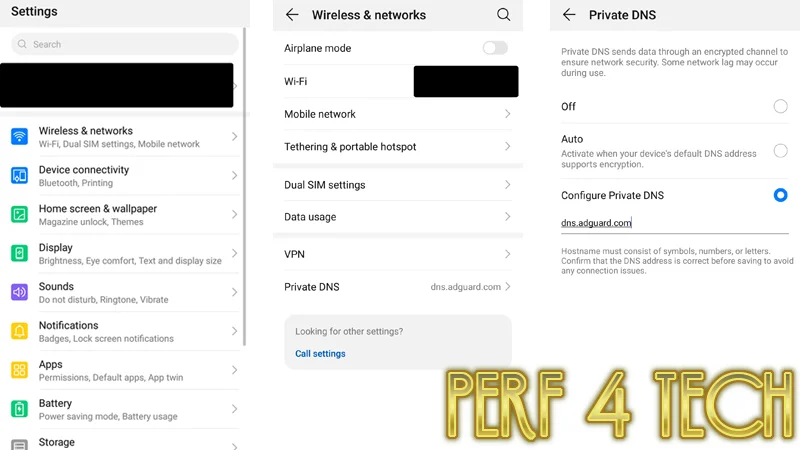
Task: Open the VPN row chevron
Action: (x=507, y=254)
